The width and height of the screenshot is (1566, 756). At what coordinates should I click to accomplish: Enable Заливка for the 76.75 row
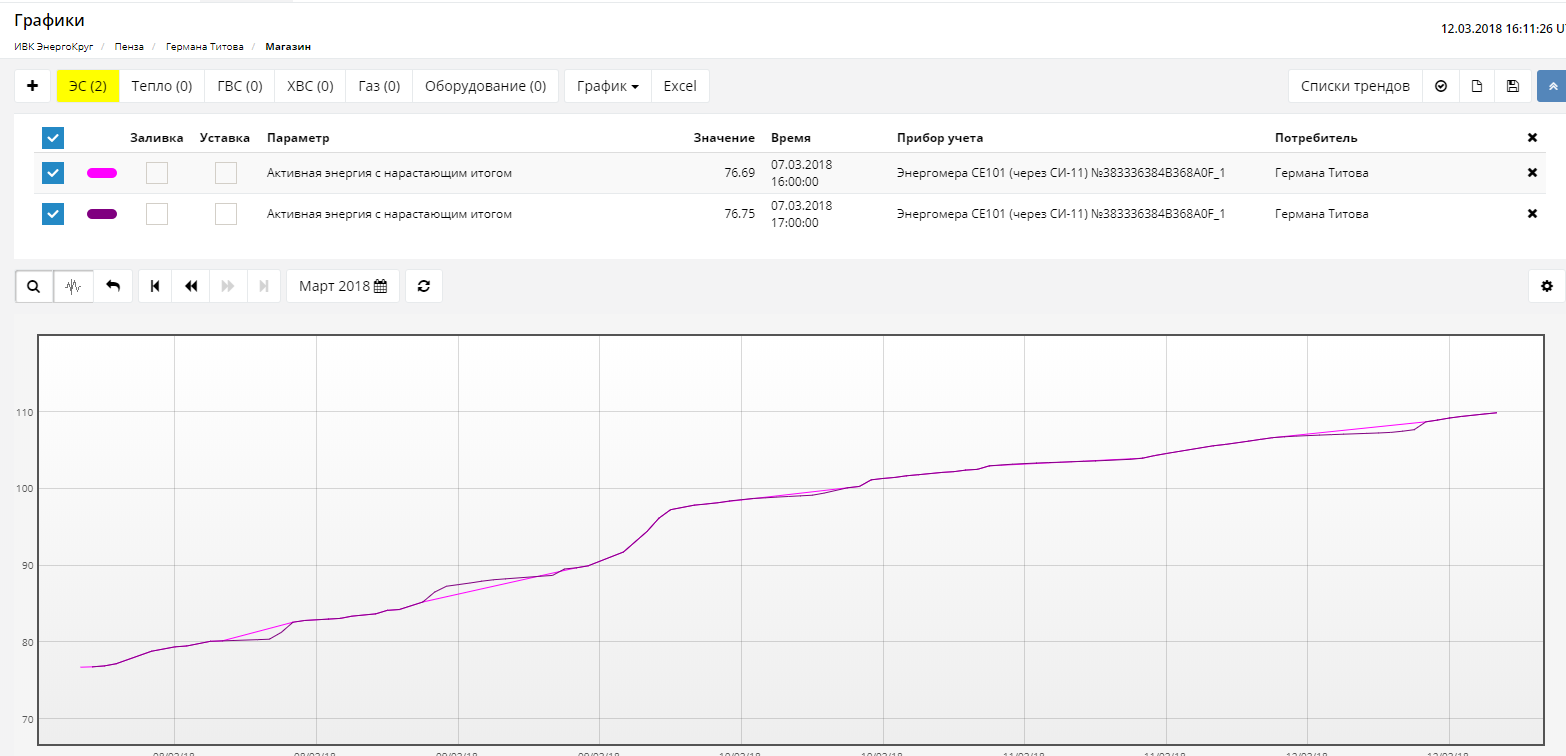(157, 214)
